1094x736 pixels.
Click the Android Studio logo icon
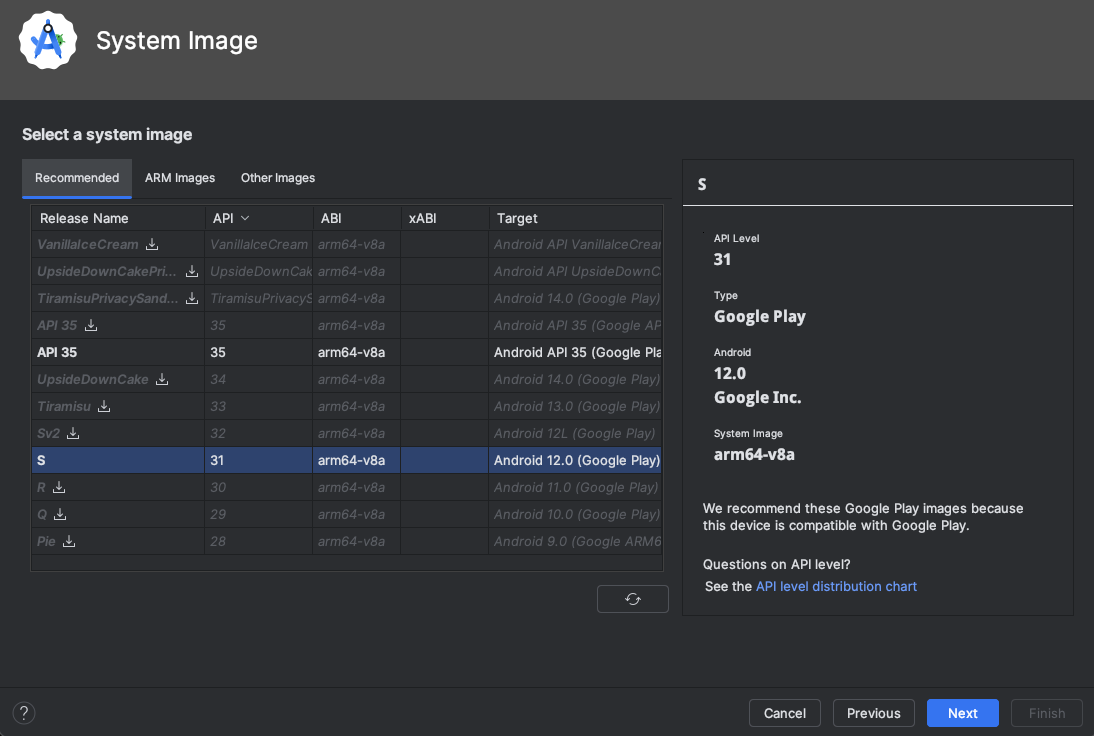pyautogui.click(x=47, y=40)
